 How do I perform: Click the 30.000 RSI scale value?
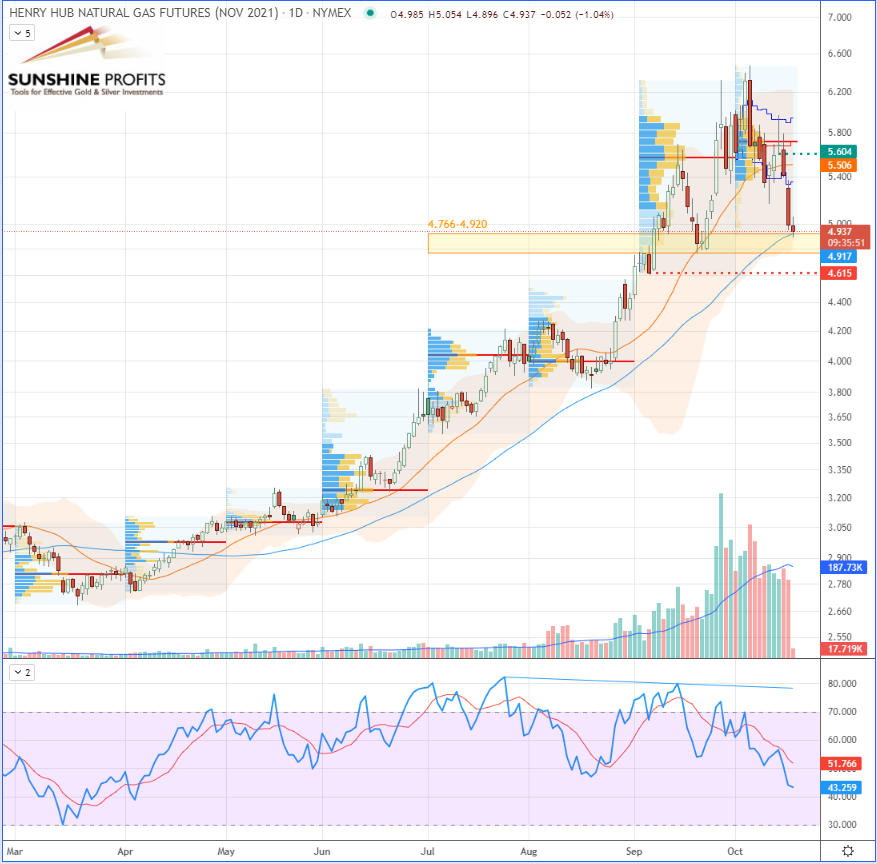pyautogui.click(x=842, y=825)
